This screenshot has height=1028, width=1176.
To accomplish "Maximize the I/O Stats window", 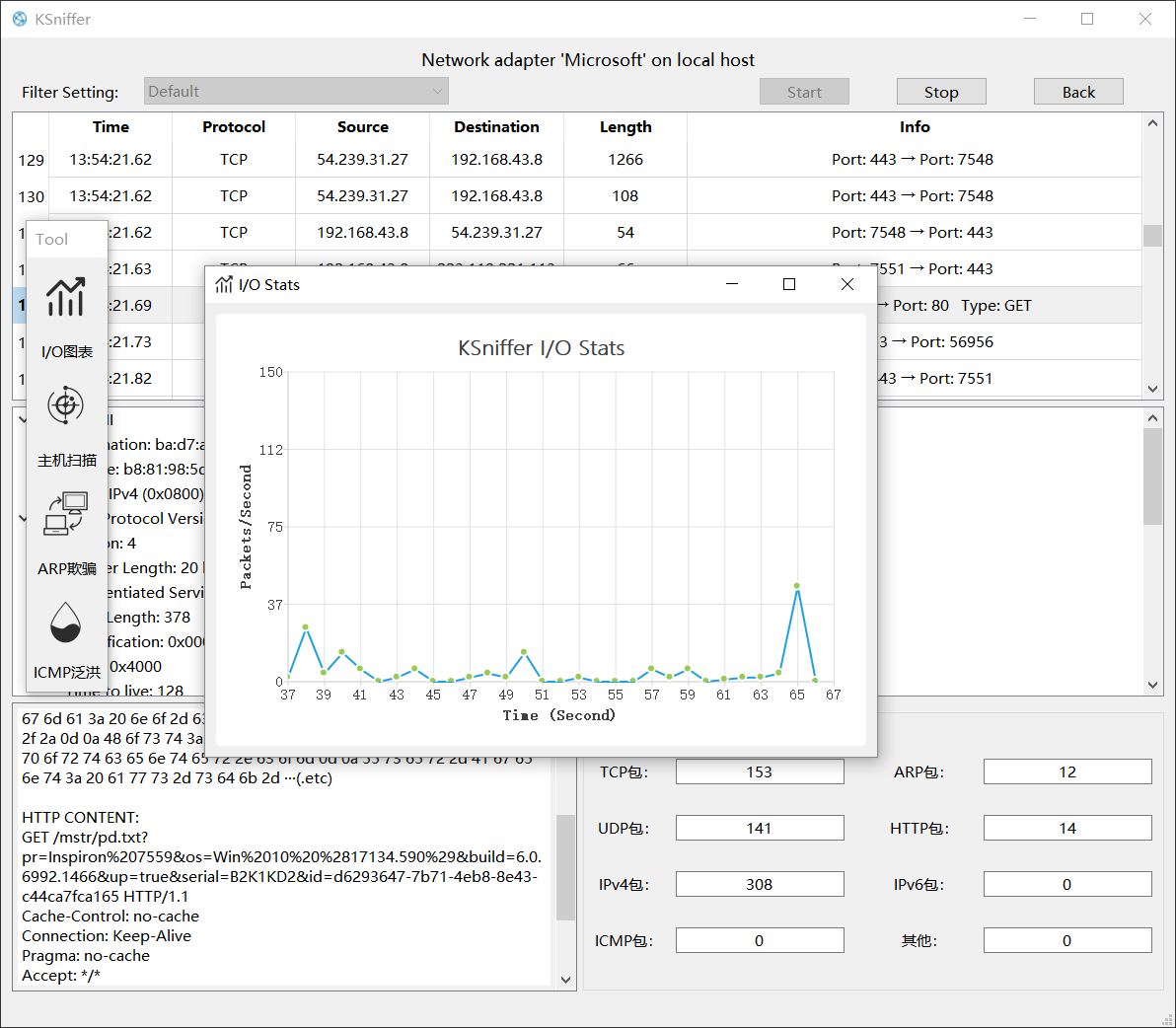I will click(x=789, y=284).
